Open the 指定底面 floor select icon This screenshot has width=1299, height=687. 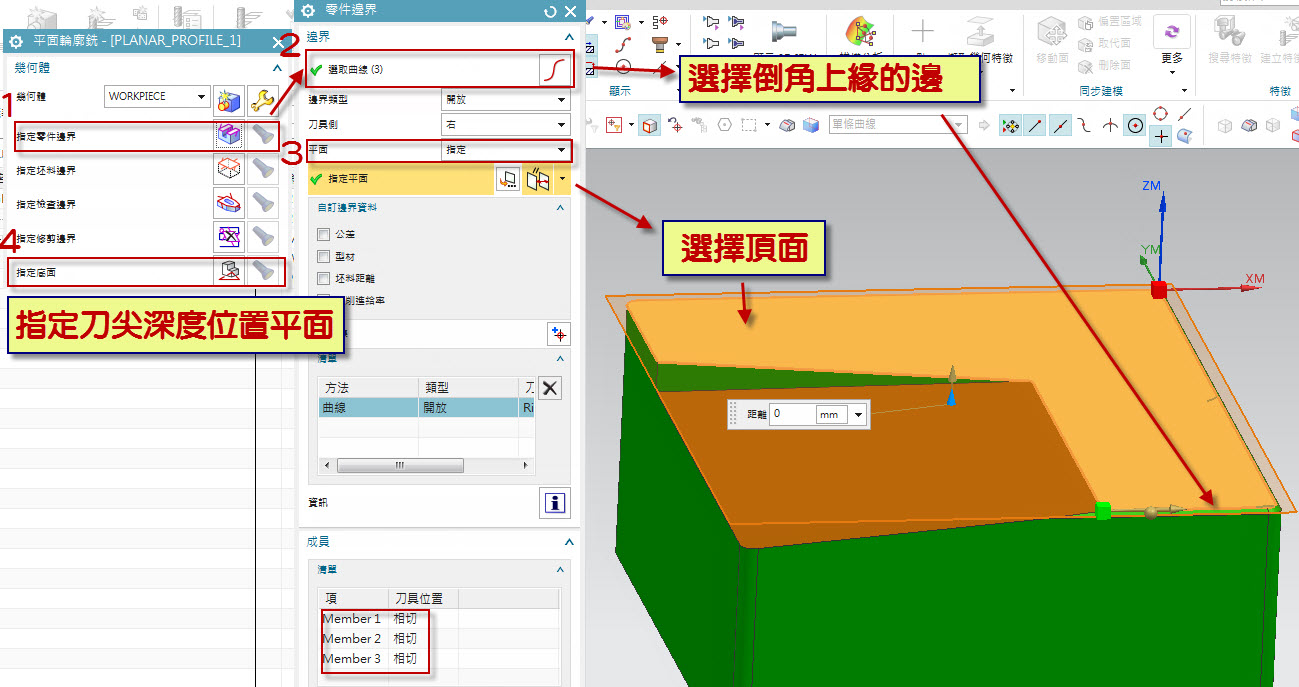(229, 271)
